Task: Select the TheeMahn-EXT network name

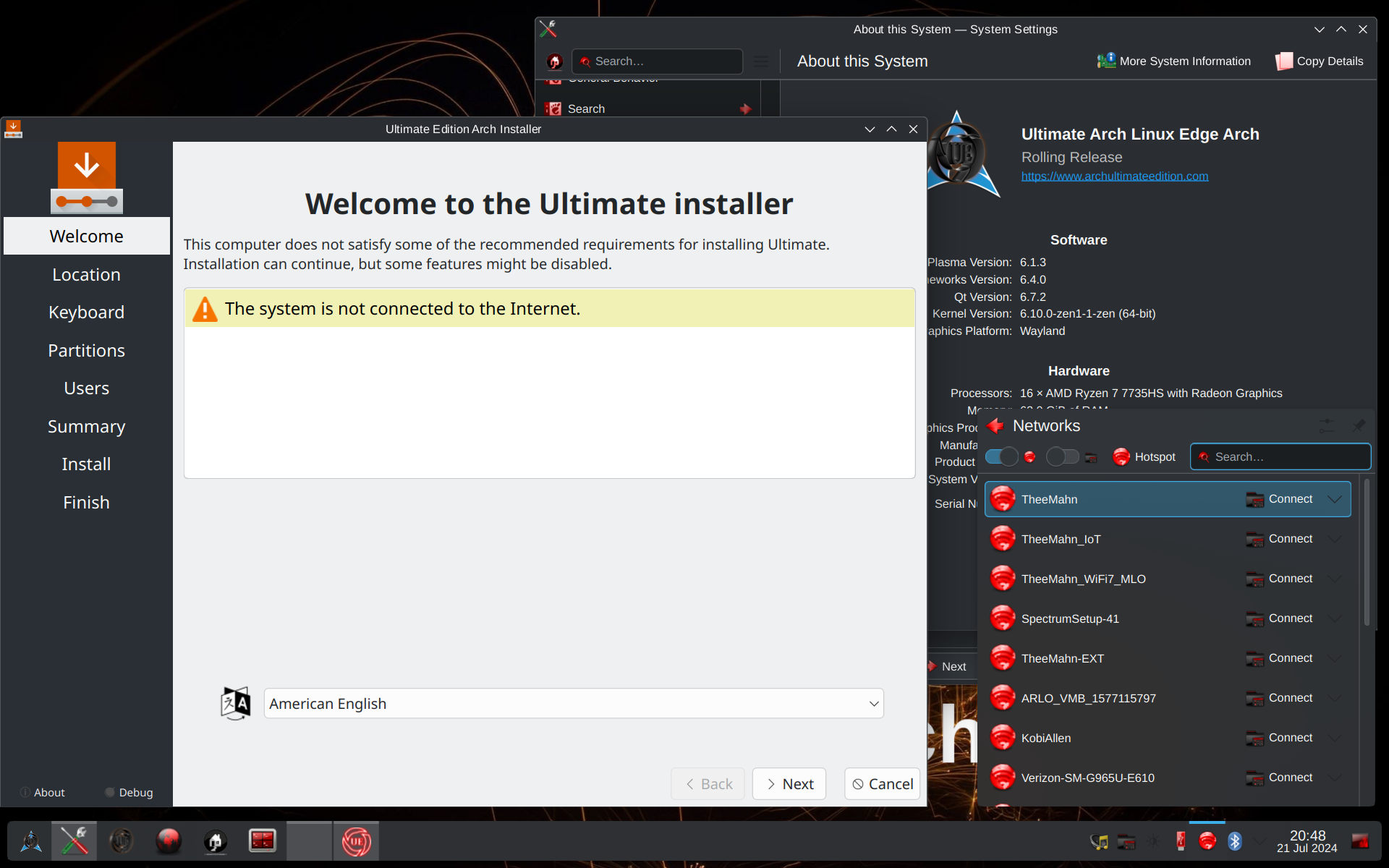Action: click(x=1063, y=658)
